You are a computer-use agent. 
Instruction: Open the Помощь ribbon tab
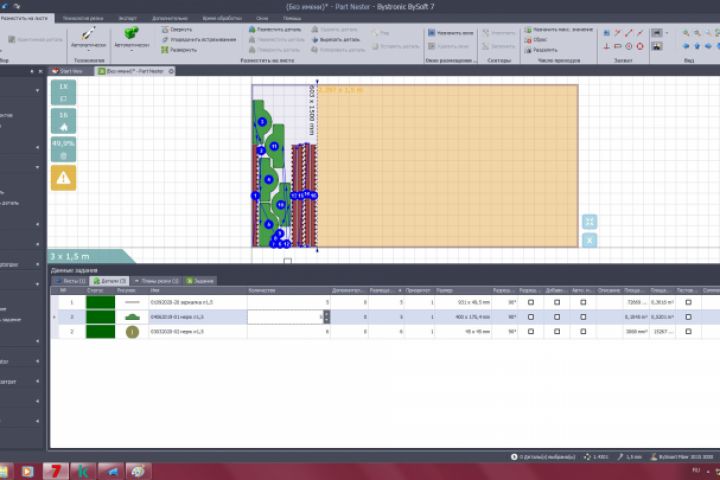[292, 18]
